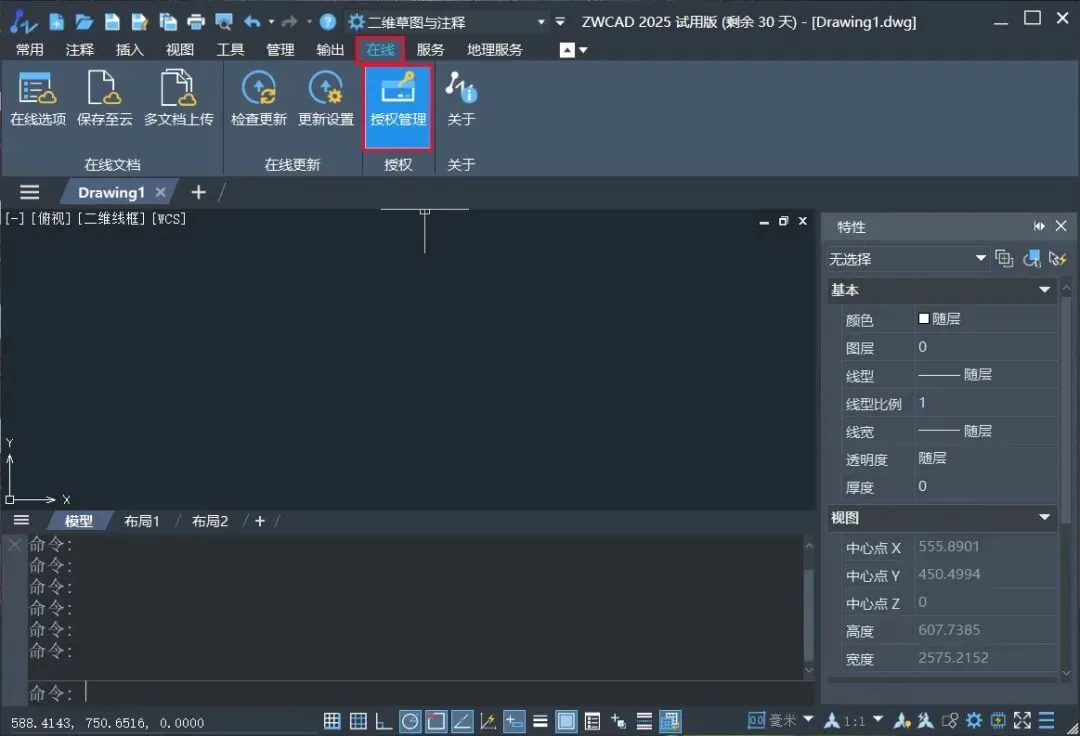The image size is (1080, 736).
Task: Click the status bar settings gear icon
Action: pos(974,721)
